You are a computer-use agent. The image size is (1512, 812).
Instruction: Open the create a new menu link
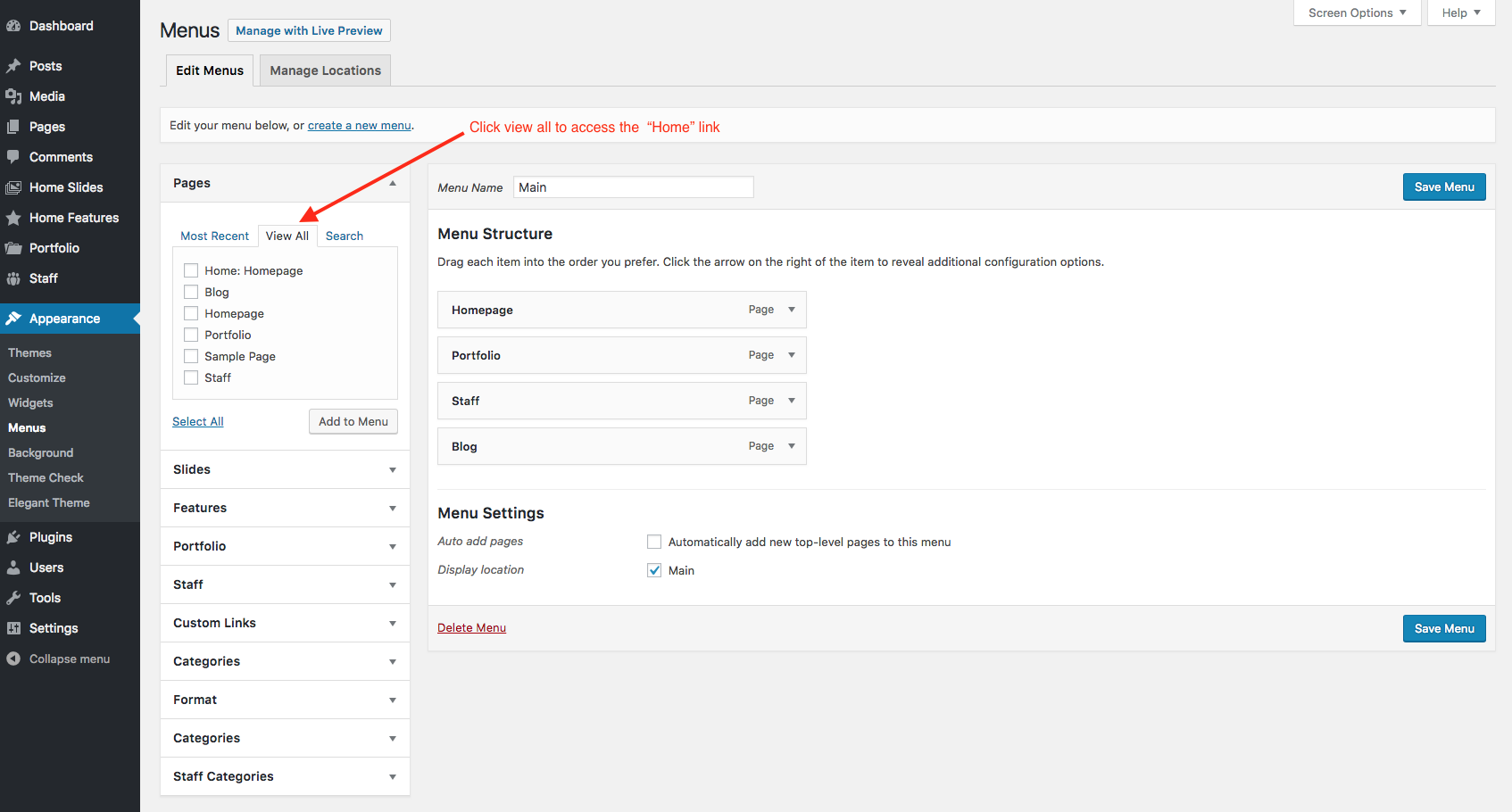[x=359, y=125]
